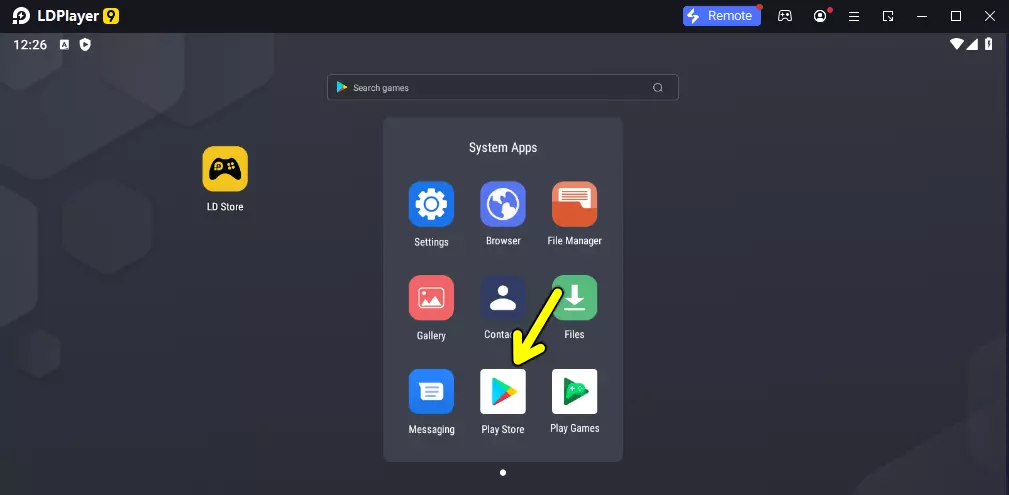The width and height of the screenshot is (1009, 495).
Task: Open the Messaging app
Action: click(x=431, y=391)
